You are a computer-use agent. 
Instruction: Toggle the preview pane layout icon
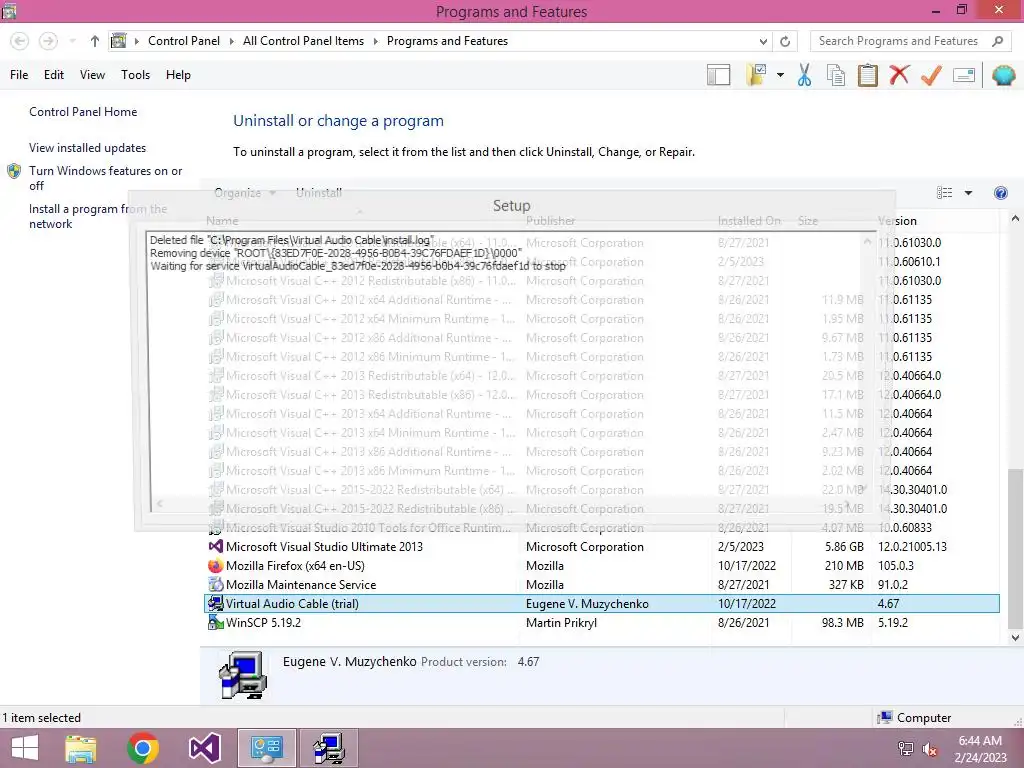pos(718,75)
